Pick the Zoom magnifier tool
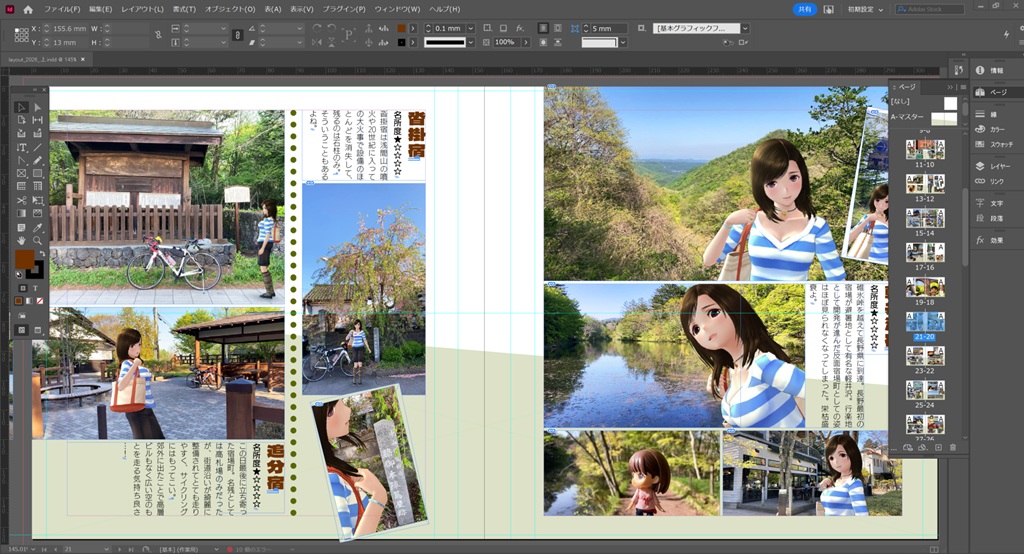The height and width of the screenshot is (554, 1024). click(x=37, y=240)
